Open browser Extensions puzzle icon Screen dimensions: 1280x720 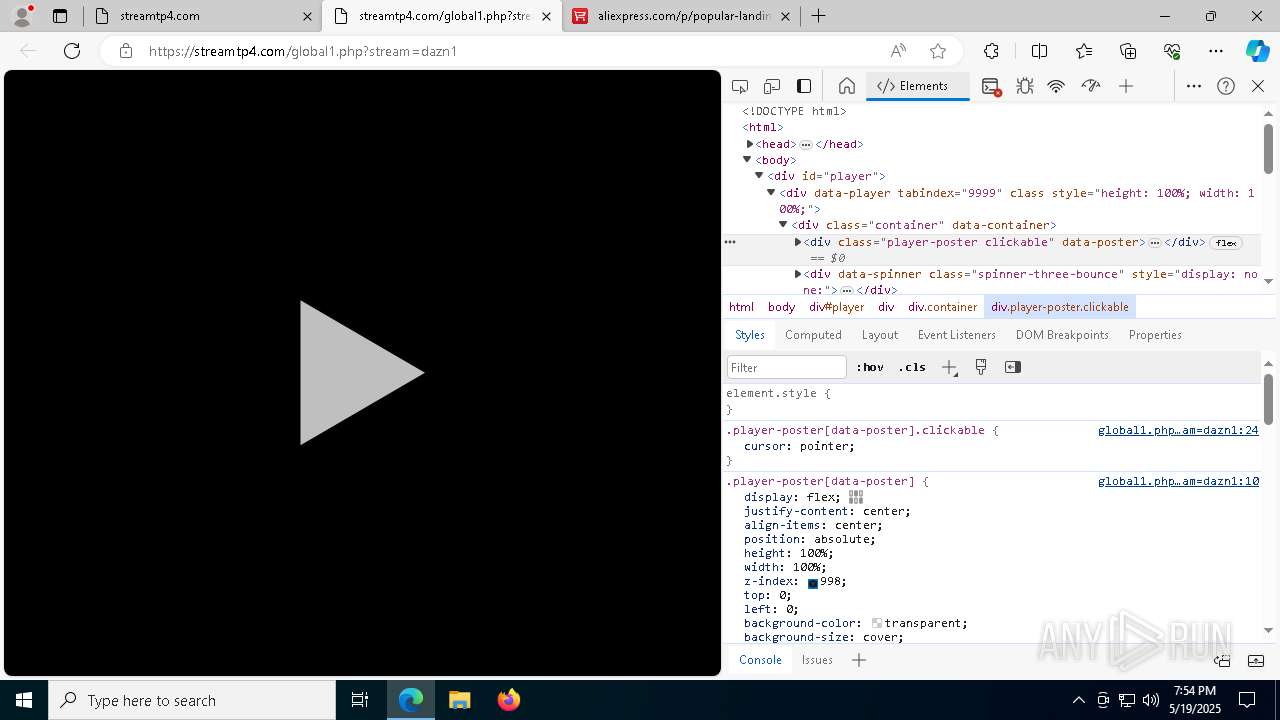[x=991, y=51]
